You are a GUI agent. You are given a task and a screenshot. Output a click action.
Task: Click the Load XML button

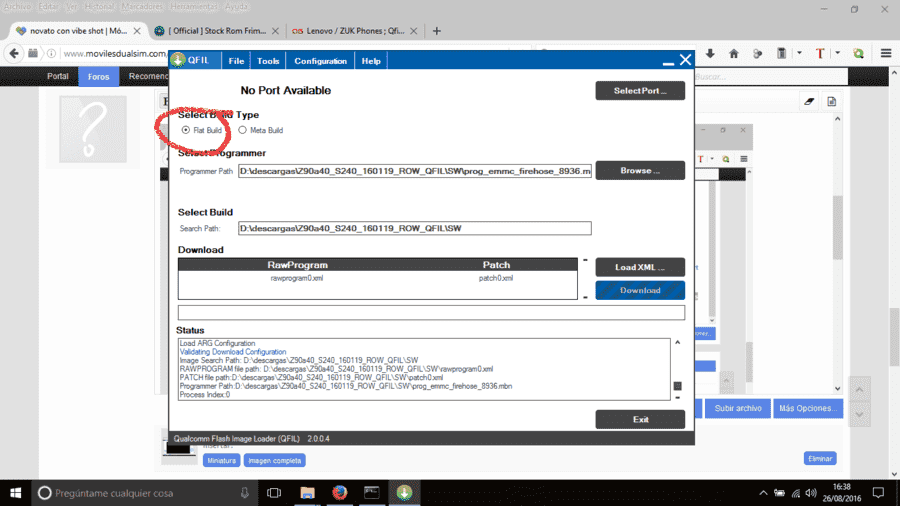tap(640, 267)
